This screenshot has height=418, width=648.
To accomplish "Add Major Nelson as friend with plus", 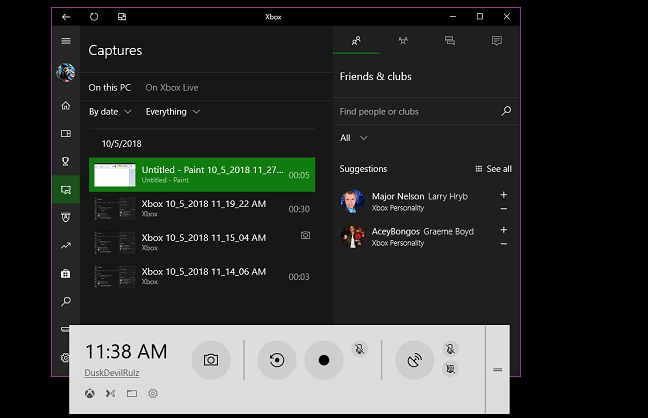I will (504, 195).
